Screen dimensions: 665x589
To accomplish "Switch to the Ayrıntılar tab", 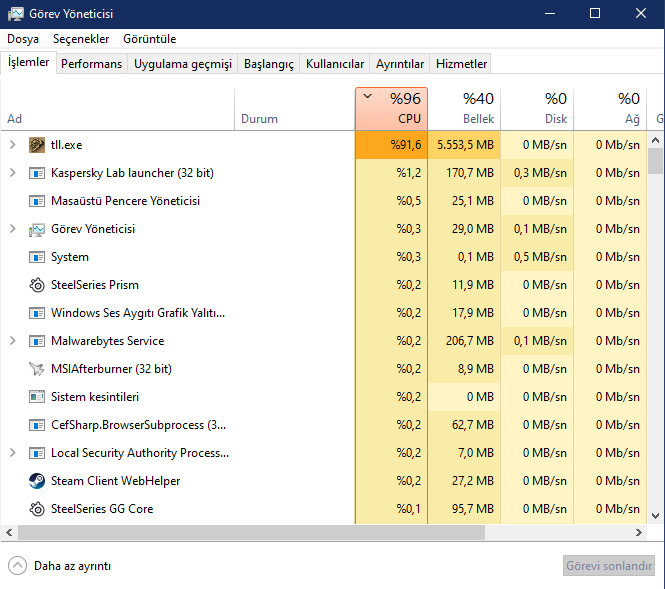I will [x=400, y=64].
